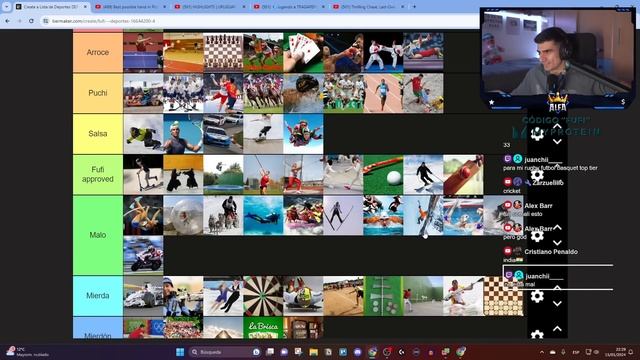
Task: Pick the ice hockey image in Puchi row
Action: [x=183, y=93]
